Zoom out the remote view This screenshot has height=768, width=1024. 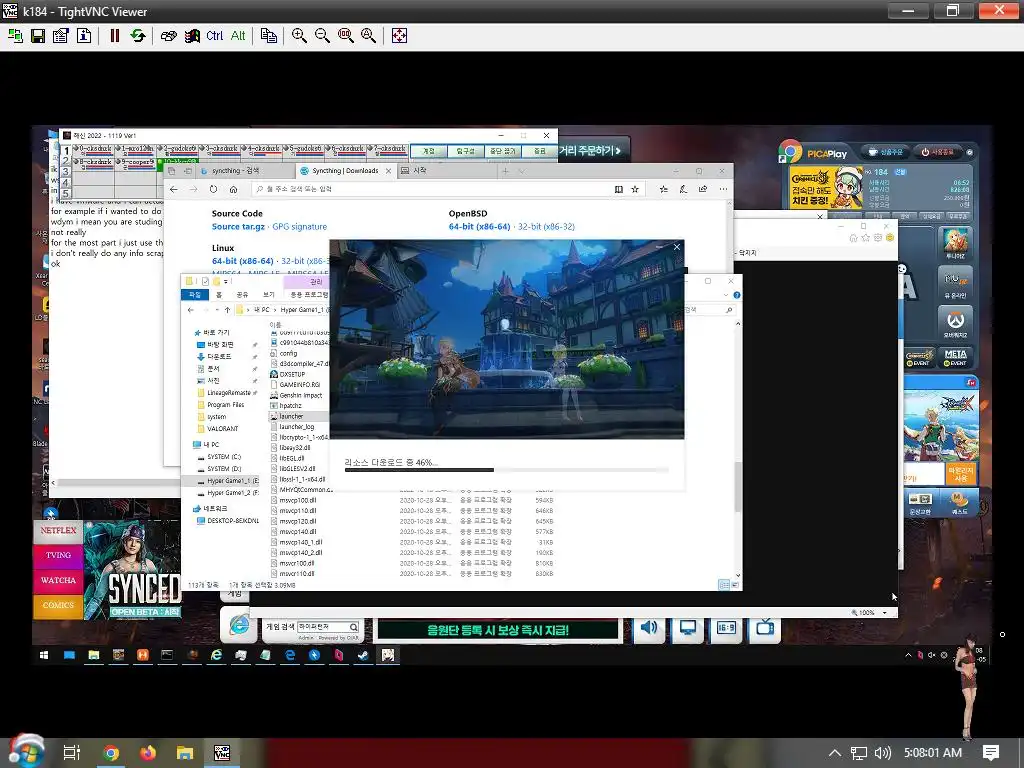coord(322,36)
